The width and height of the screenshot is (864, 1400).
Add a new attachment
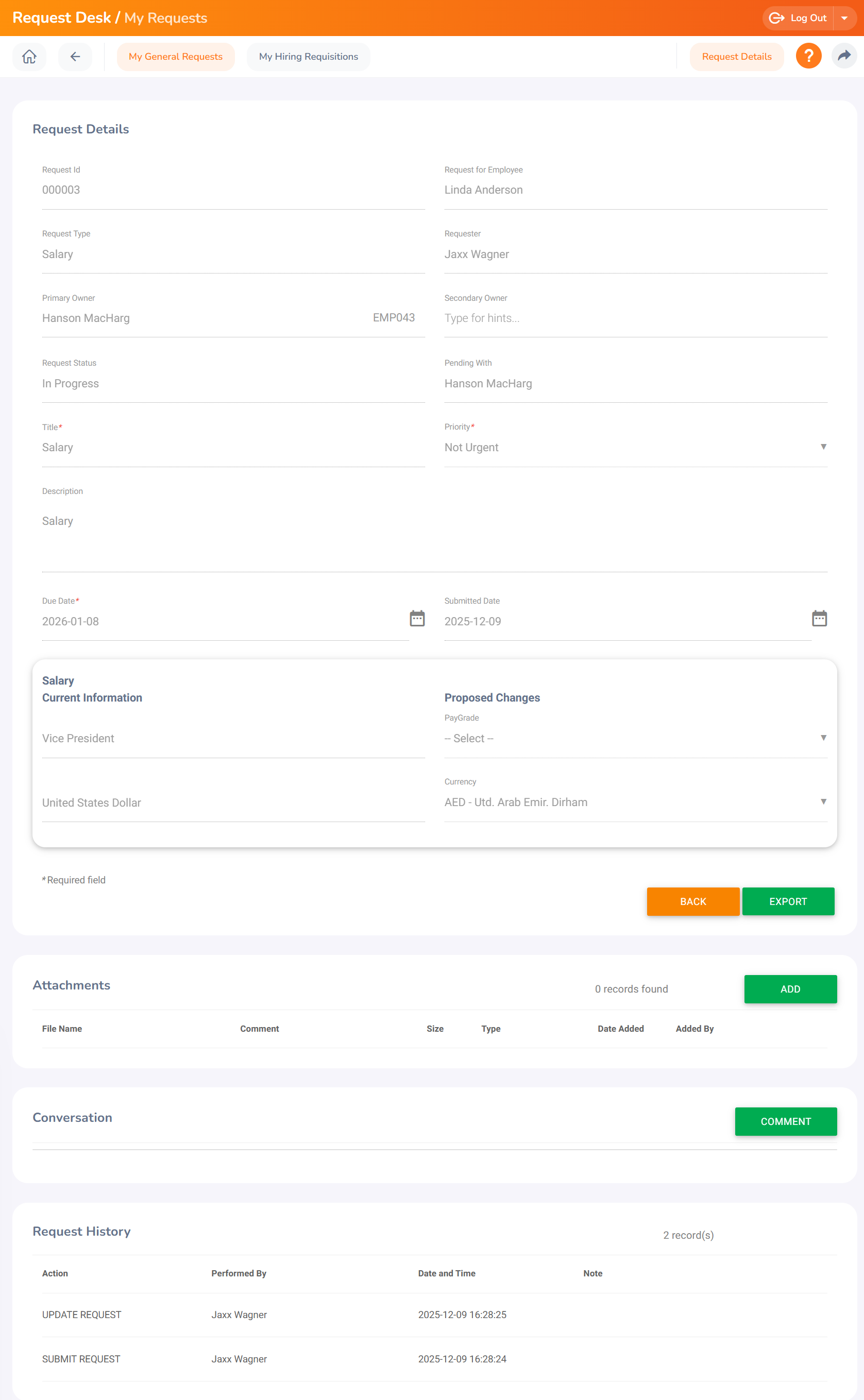point(790,989)
